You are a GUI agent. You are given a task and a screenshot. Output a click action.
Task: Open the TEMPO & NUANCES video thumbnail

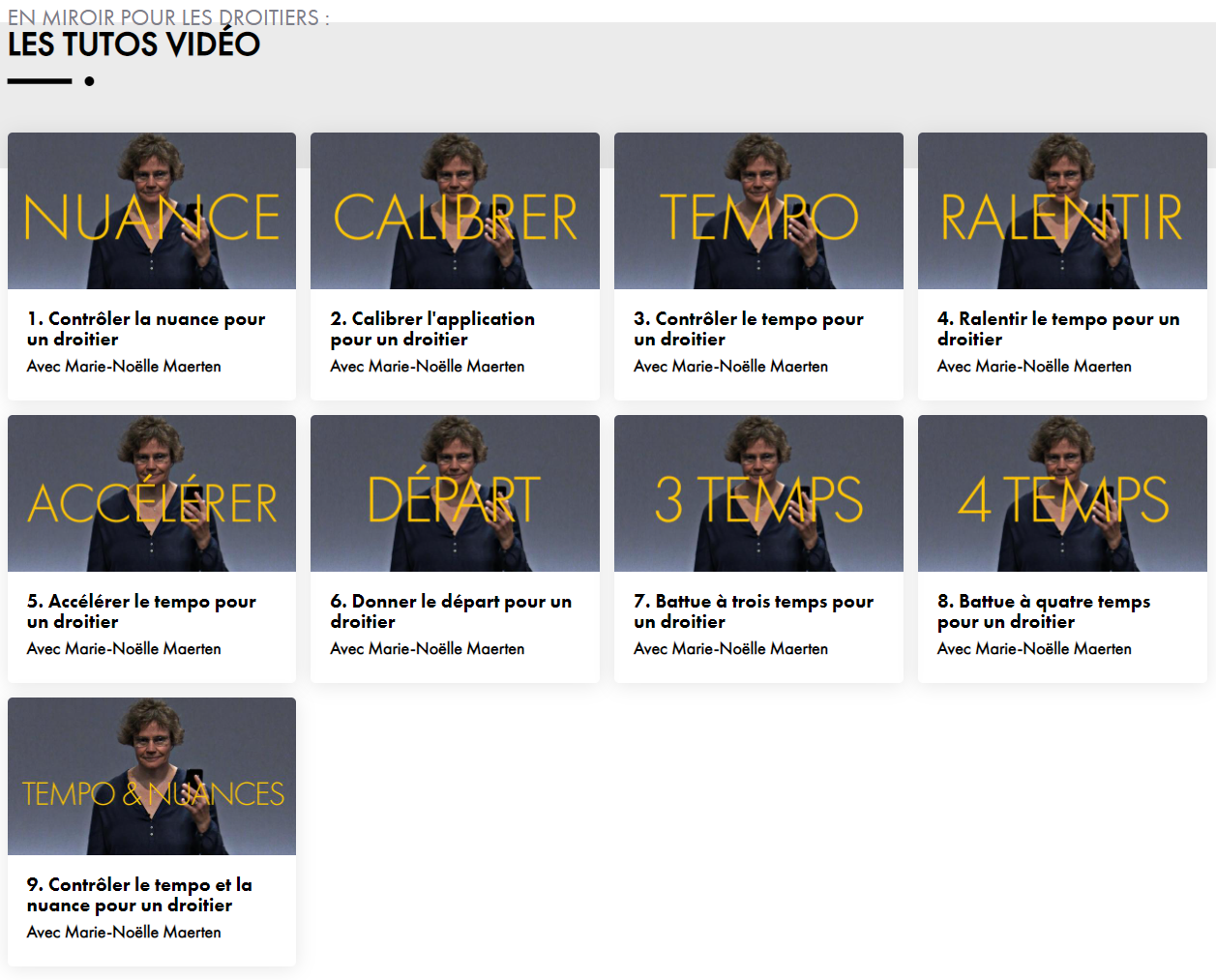[x=152, y=776]
